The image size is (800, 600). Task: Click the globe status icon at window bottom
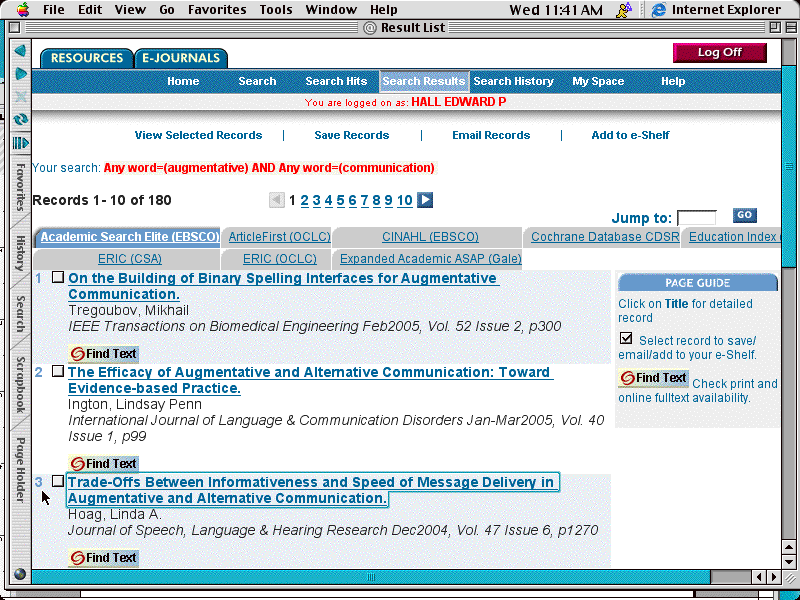click(x=20, y=574)
